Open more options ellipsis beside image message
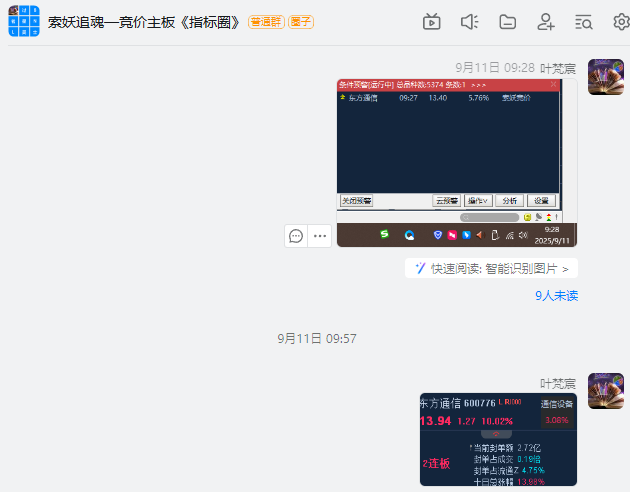 pos(320,236)
